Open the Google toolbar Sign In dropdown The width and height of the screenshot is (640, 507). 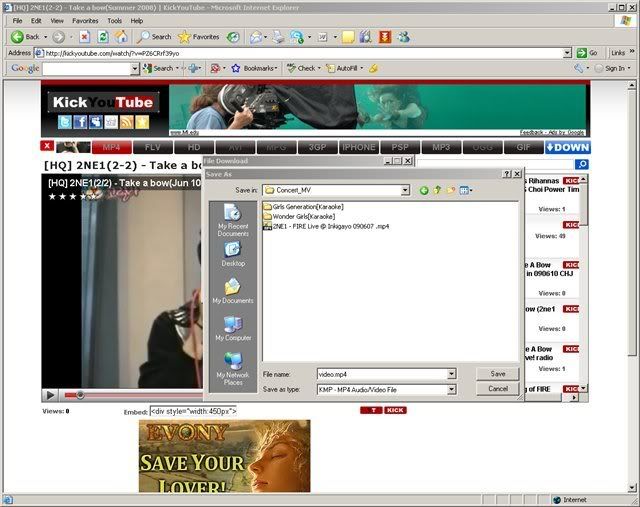pyautogui.click(x=629, y=69)
